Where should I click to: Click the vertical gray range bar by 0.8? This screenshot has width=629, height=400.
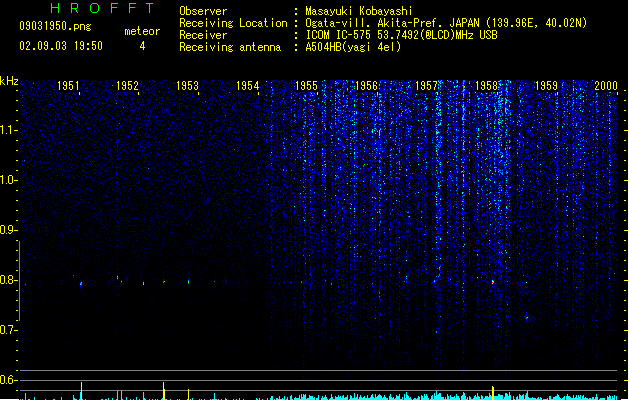[19, 280]
